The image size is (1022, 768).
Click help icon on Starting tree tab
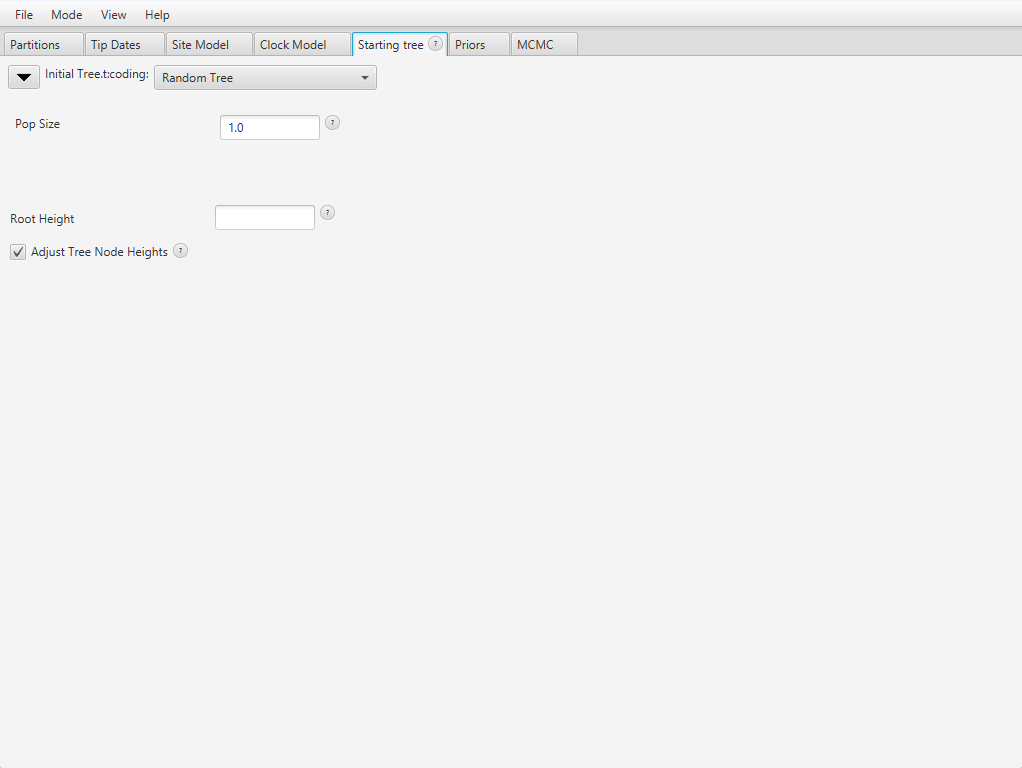click(435, 44)
